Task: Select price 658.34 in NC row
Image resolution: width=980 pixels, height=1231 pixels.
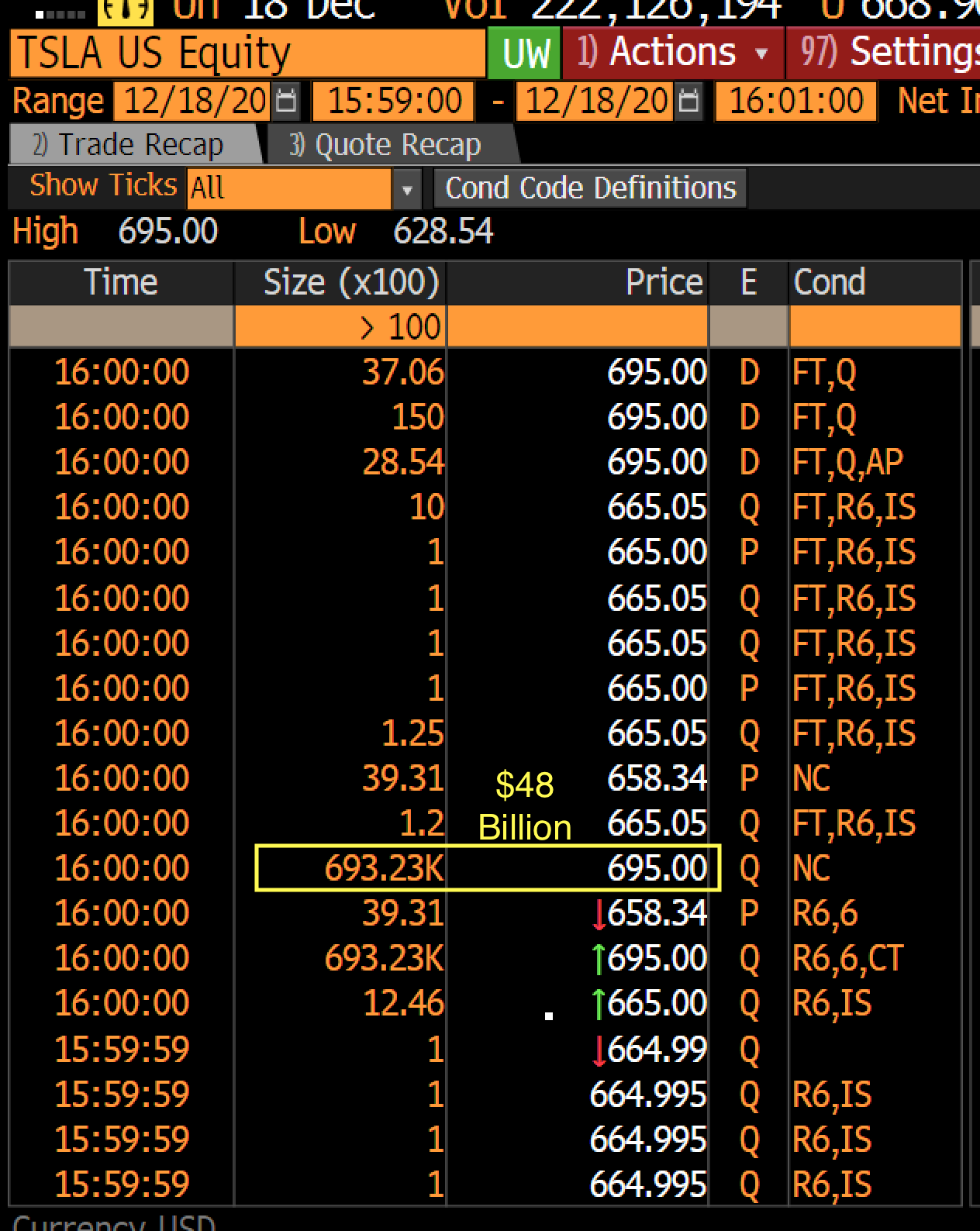Action: (x=657, y=778)
